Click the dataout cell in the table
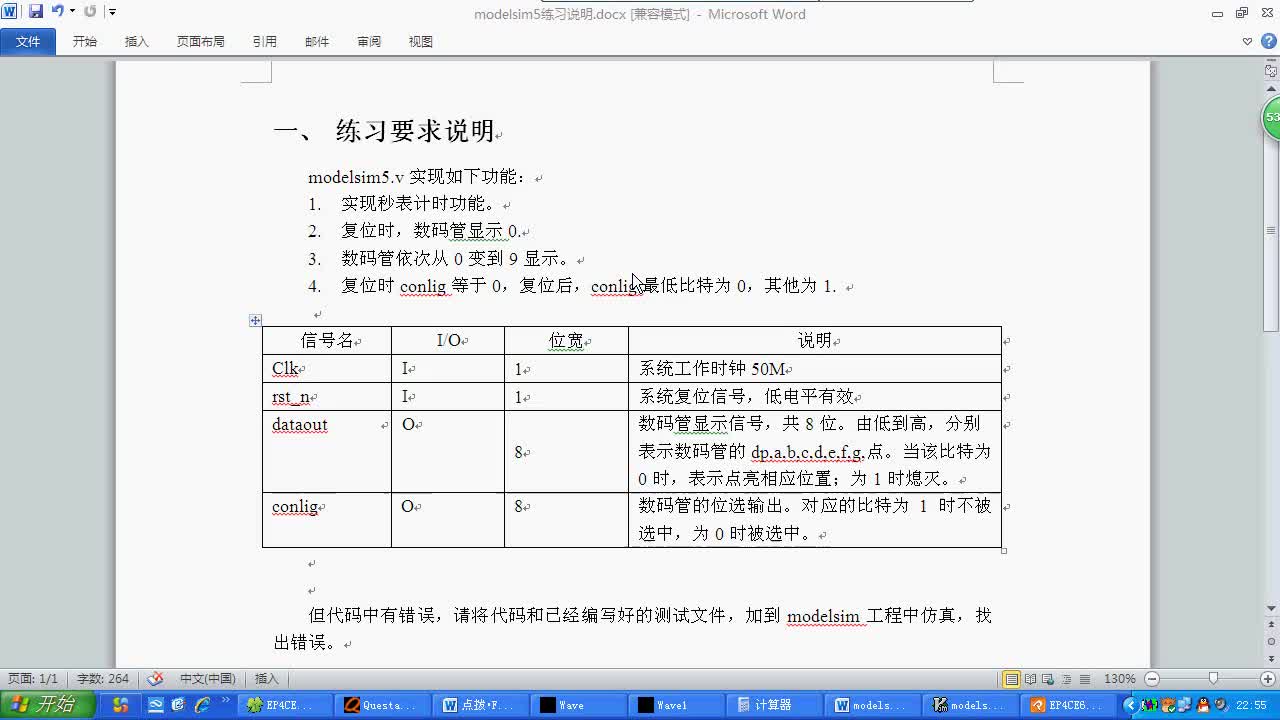This screenshot has height=720, width=1280. (326, 451)
